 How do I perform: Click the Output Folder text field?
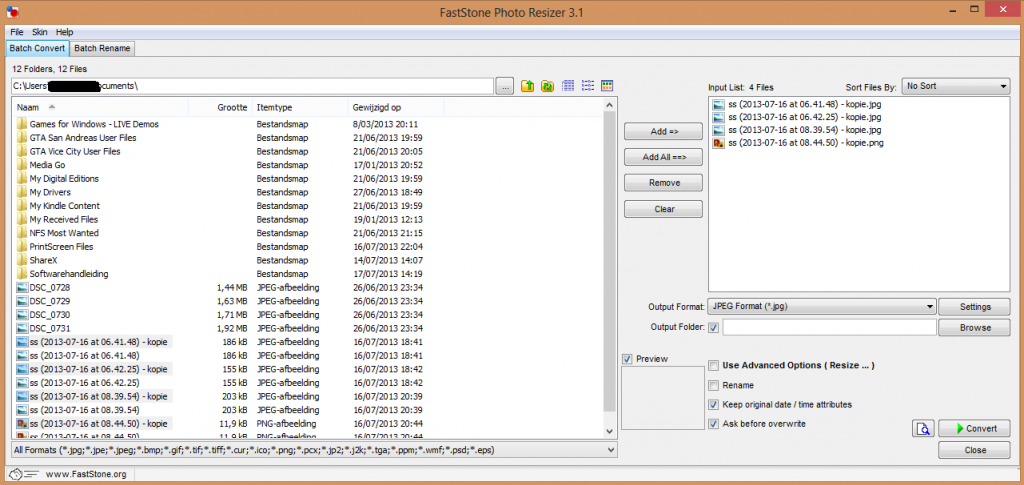click(x=829, y=328)
